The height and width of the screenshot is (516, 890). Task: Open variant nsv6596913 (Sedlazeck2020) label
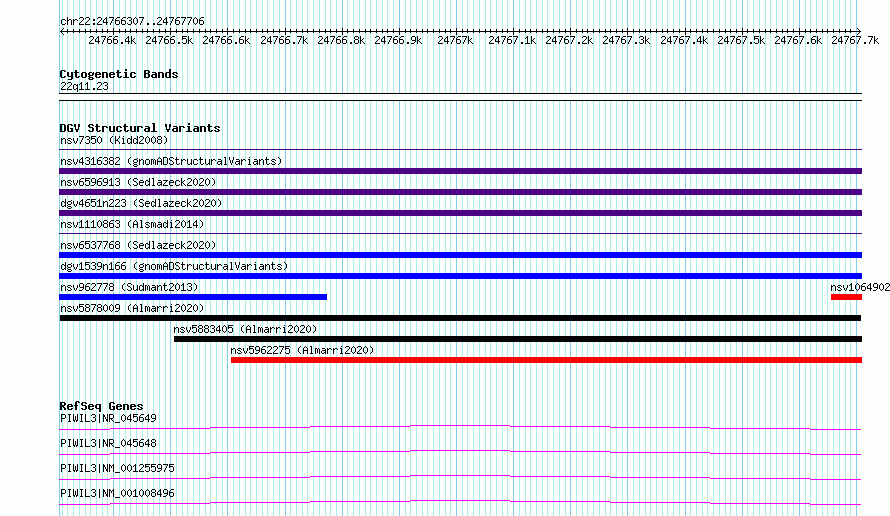pyautogui.click(x=138, y=182)
